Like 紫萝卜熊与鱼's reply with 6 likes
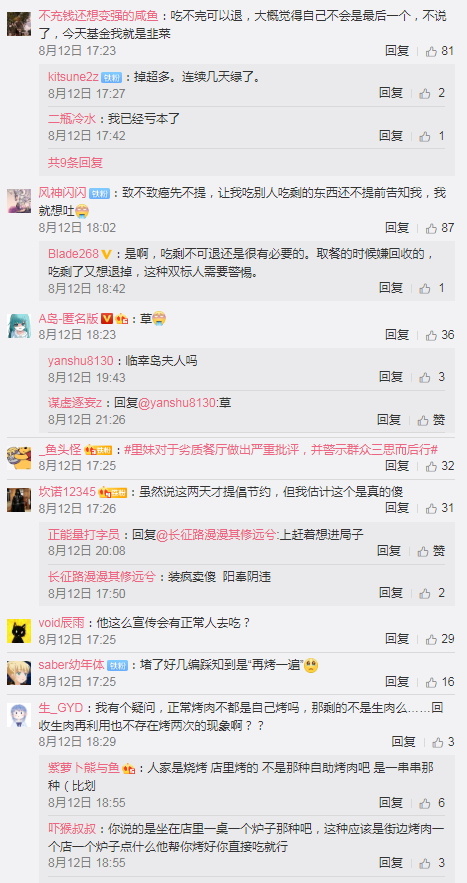The height and width of the screenshot is (883, 467). pyautogui.click(x=432, y=802)
